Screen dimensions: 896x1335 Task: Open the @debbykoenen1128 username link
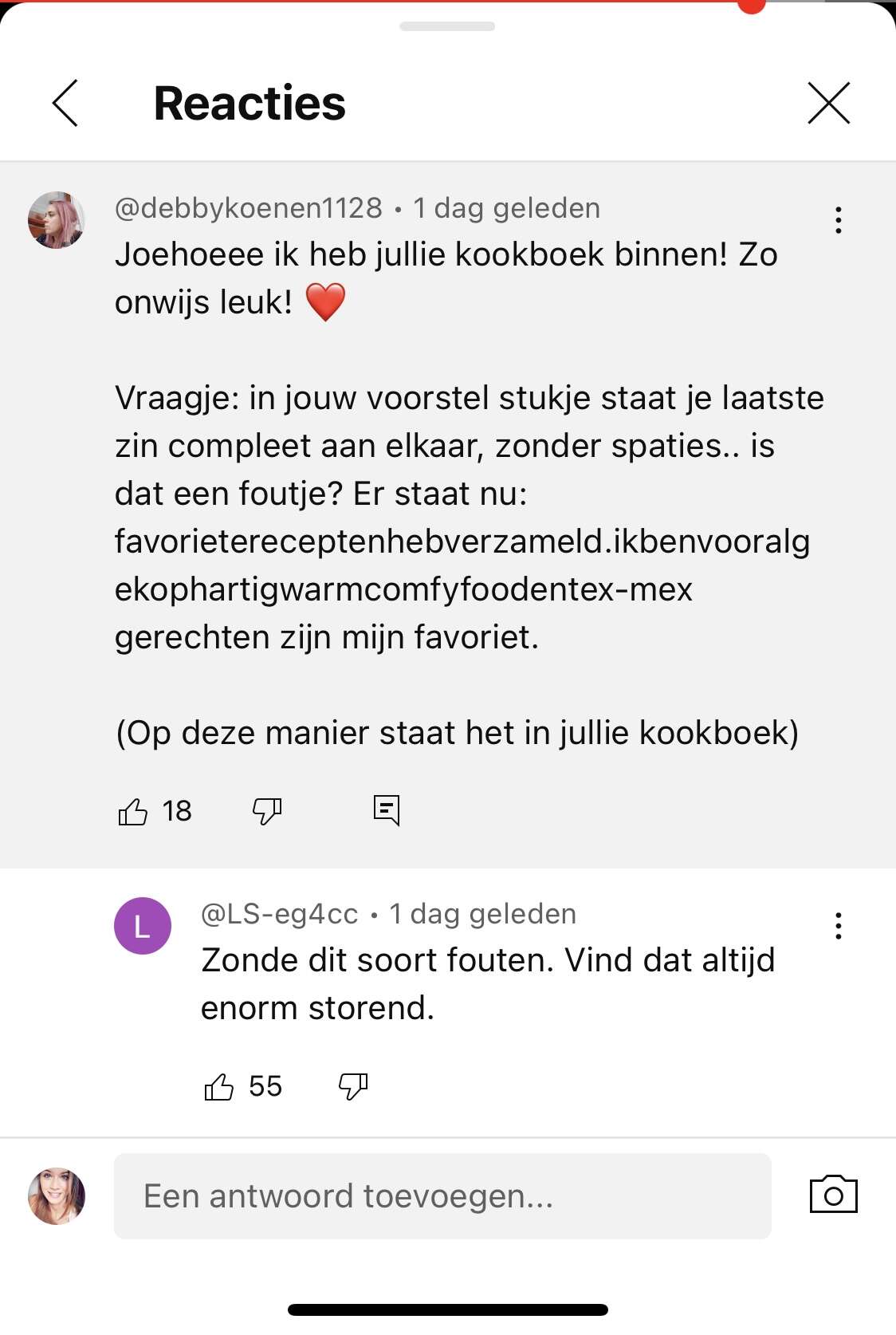[x=249, y=208]
